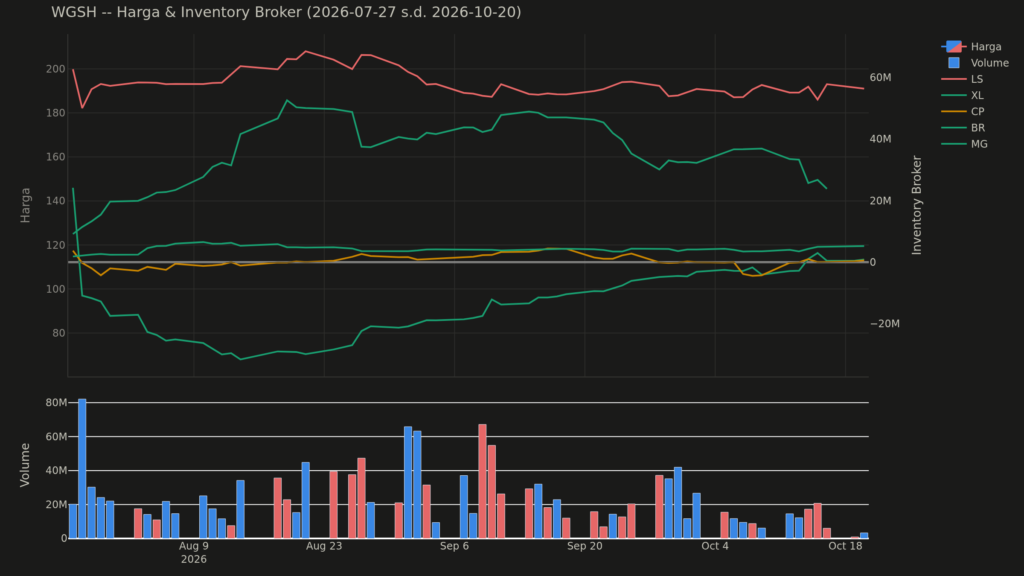
Task: Toggle the BR broker legend entry
Action: 963,128
